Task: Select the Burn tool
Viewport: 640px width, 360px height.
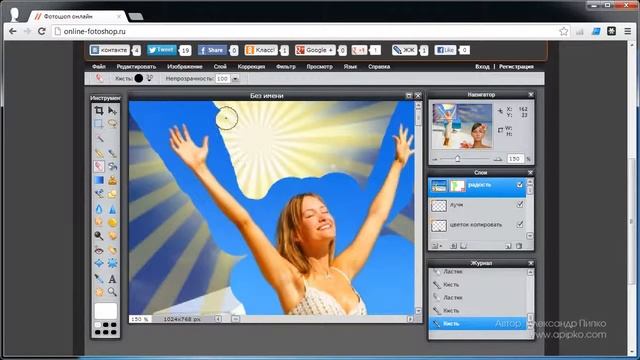Action: (x=112, y=236)
